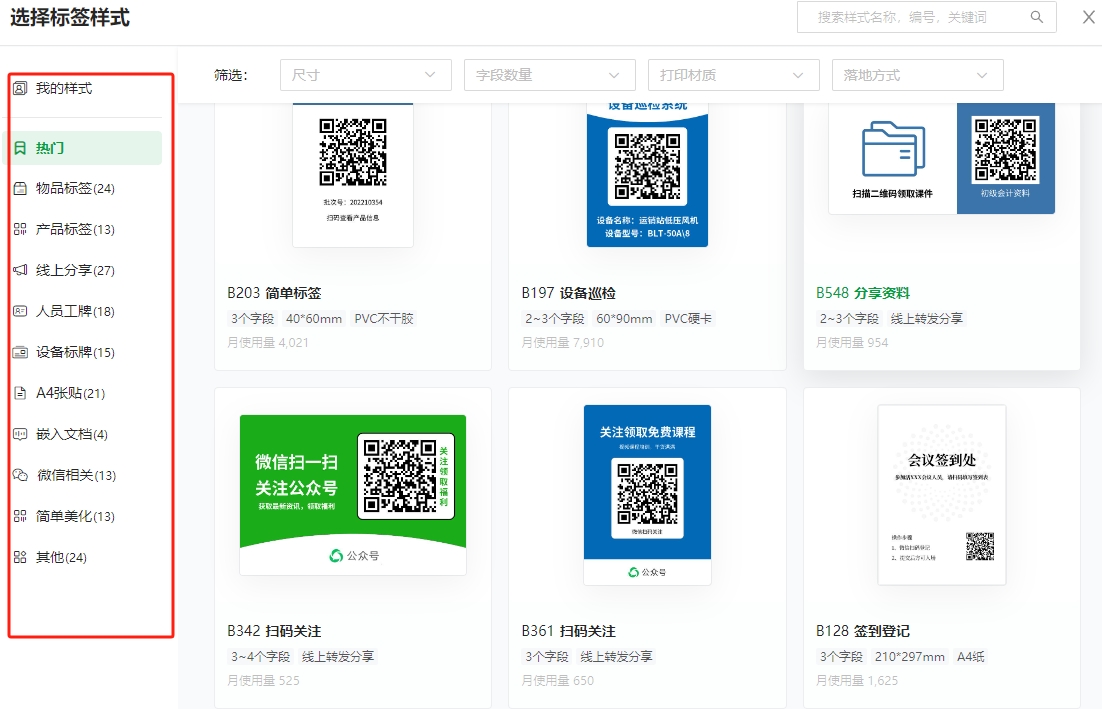This screenshot has width=1102, height=709.
Task: Open 微信相关(13) category
Action: coord(77,475)
